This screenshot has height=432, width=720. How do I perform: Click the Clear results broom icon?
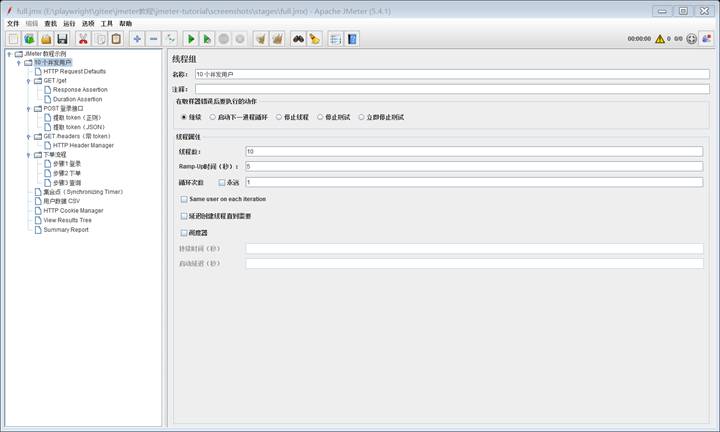pos(261,39)
